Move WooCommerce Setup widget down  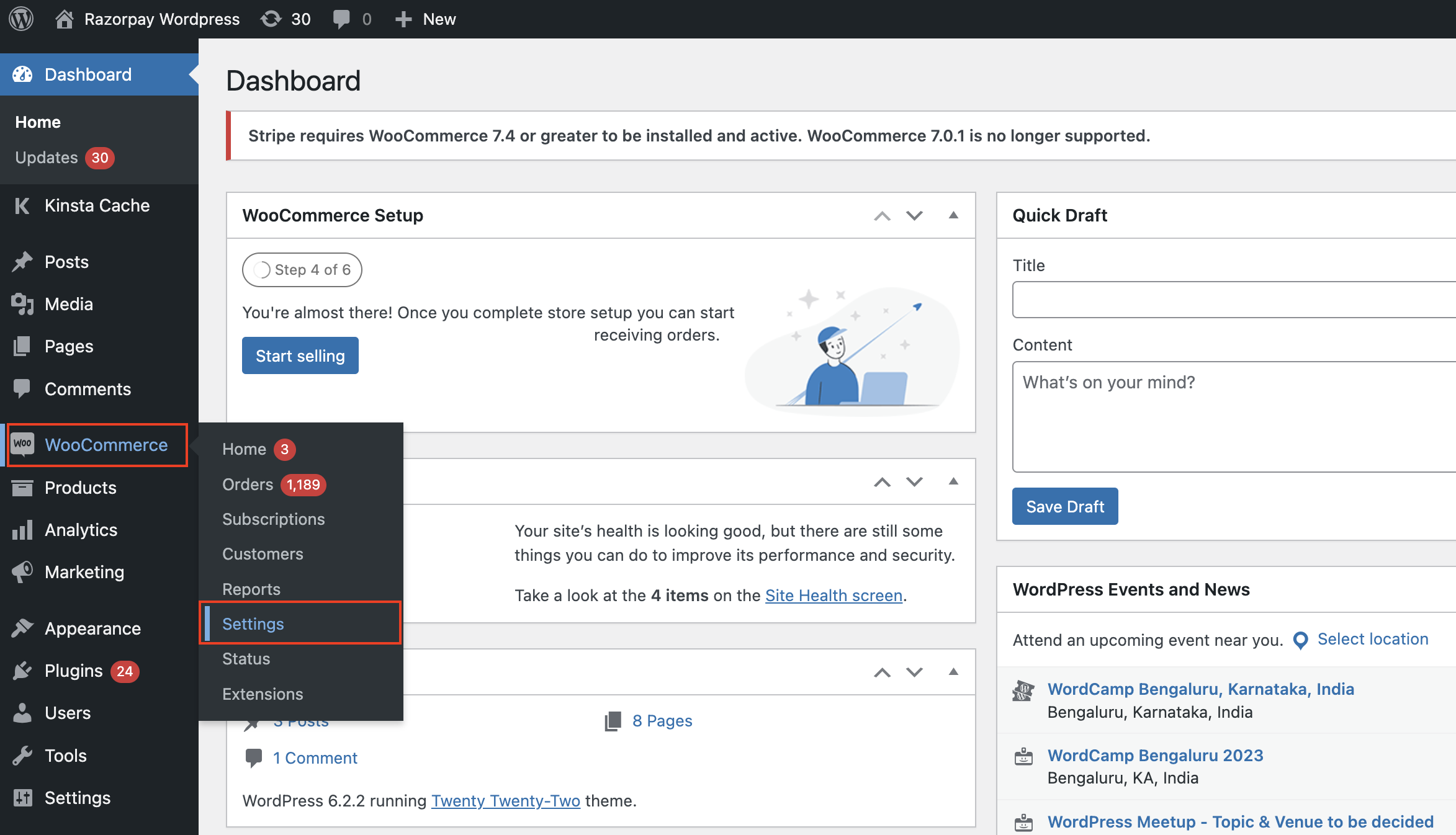(x=914, y=216)
